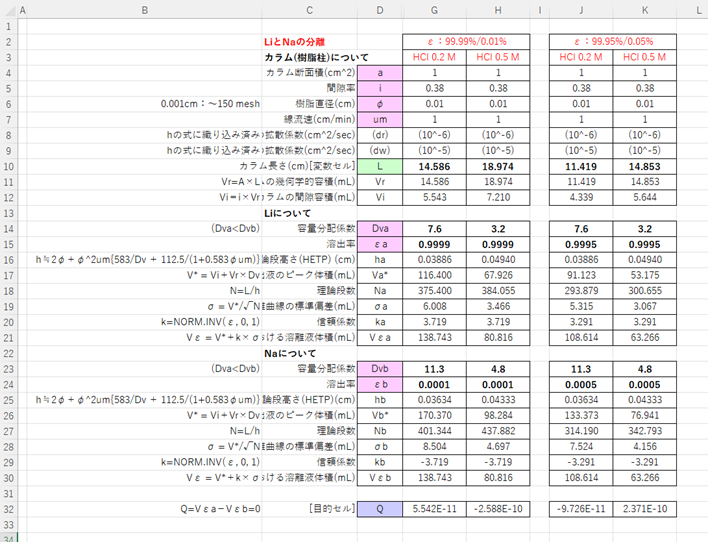Select column header K

click(x=644, y=10)
